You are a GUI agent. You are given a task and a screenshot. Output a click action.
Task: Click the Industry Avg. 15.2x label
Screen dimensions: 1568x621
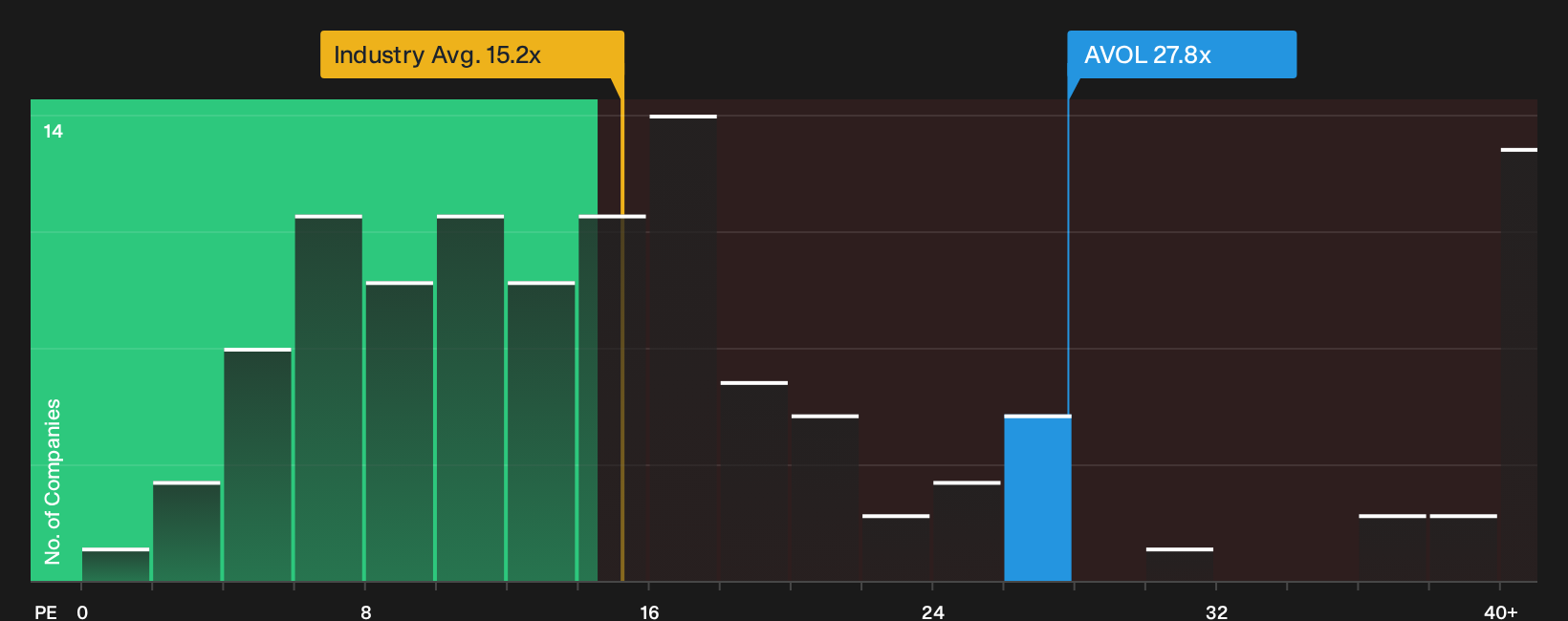point(471,54)
